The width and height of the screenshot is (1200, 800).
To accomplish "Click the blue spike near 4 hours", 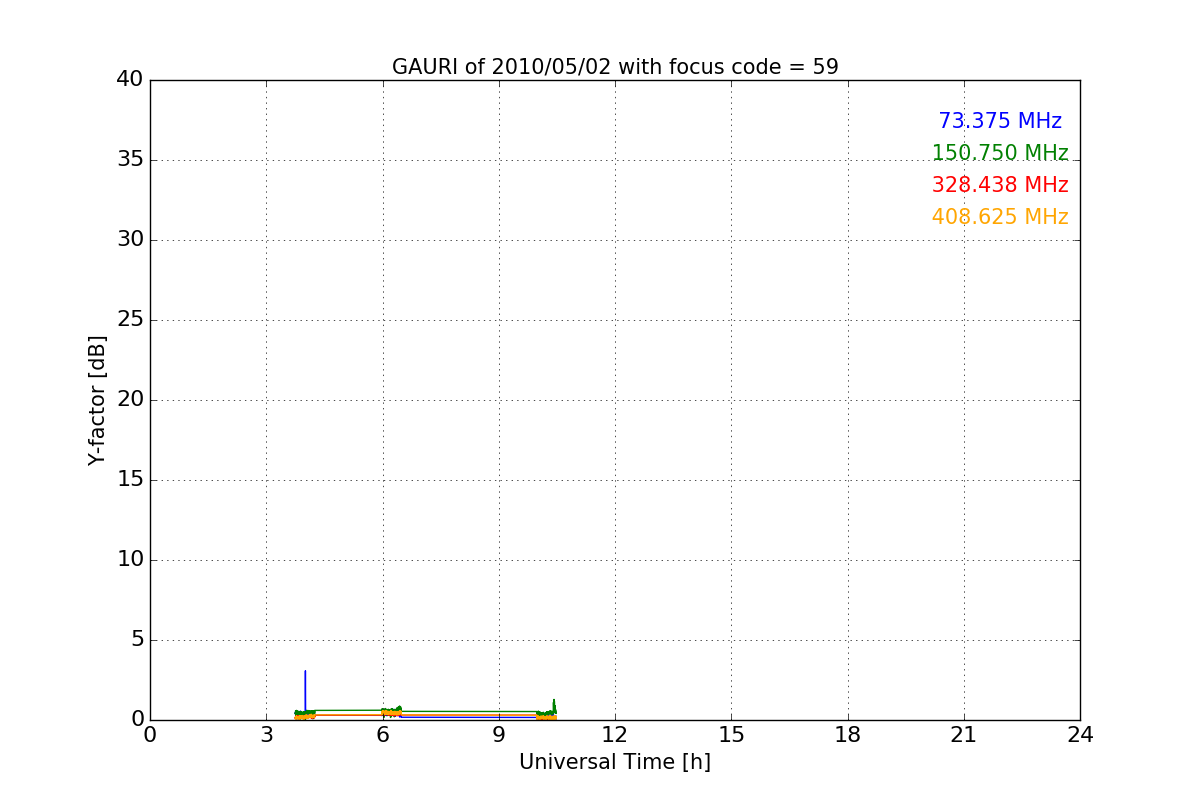I will (x=305, y=692).
